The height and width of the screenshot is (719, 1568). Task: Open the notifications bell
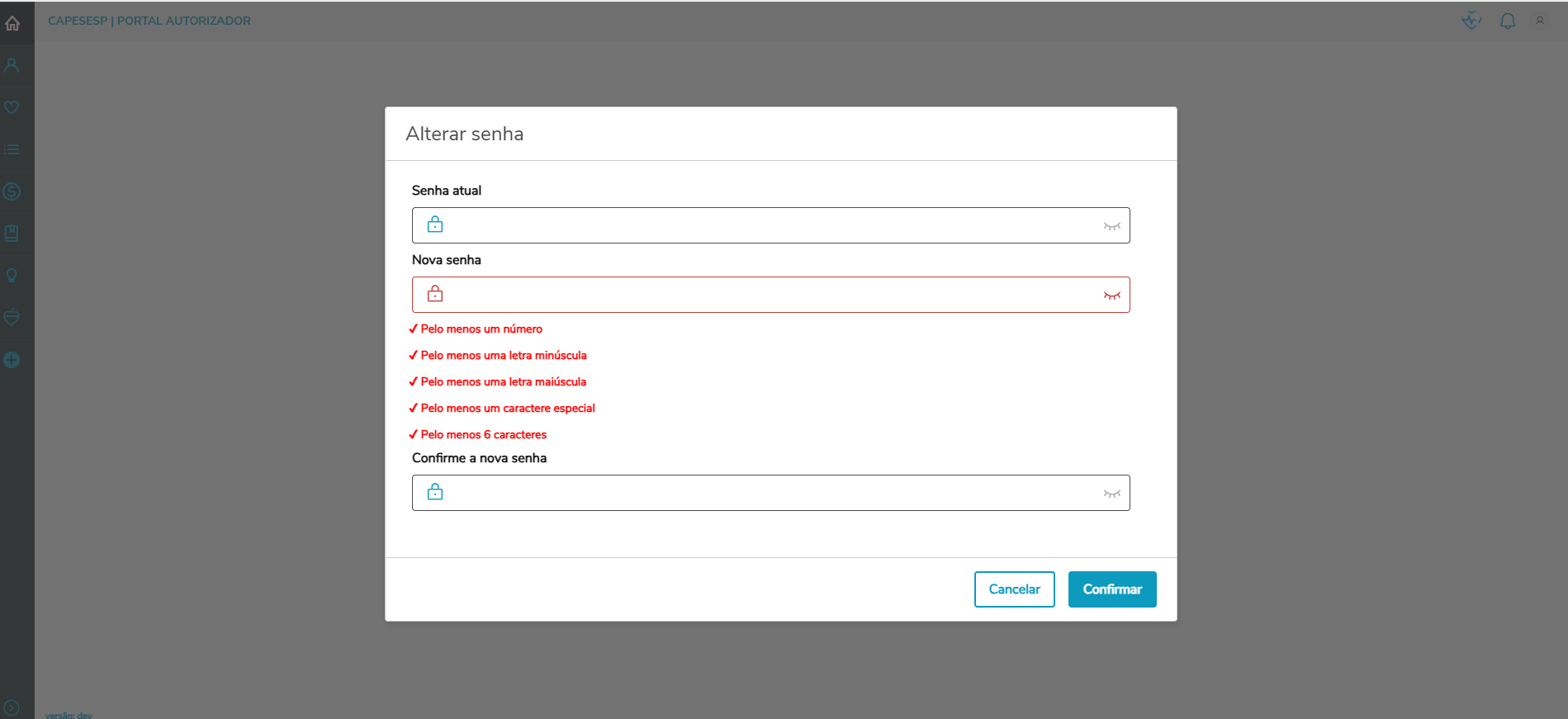coord(1508,21)
